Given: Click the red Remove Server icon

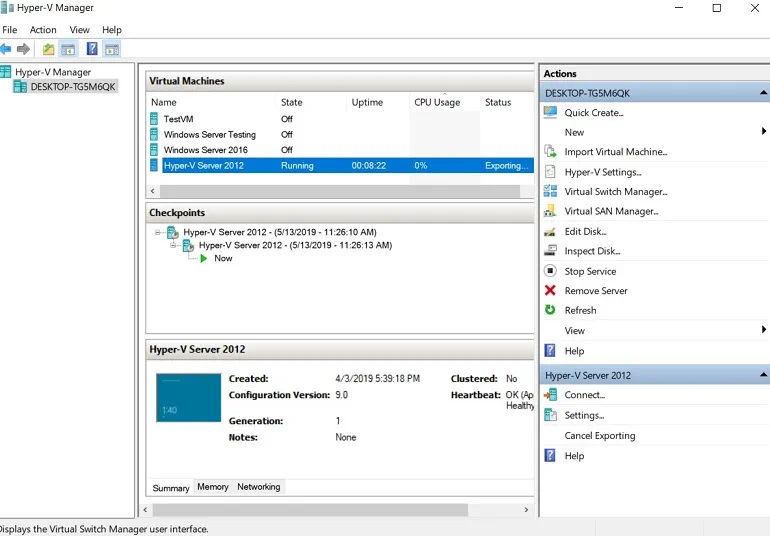Looking at the screenshot, I should pyautogui.click(x=550, y=291).
